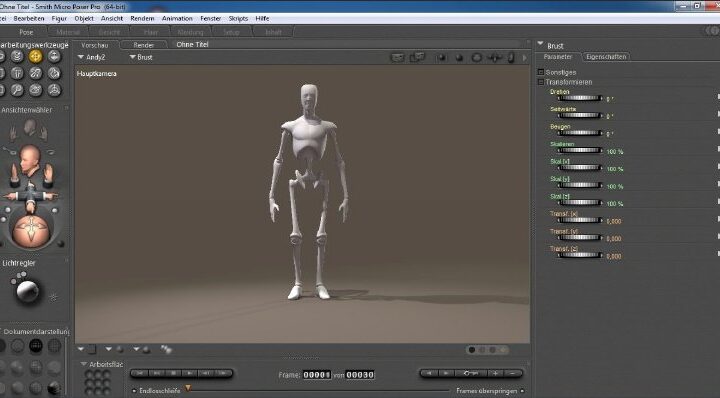720x398 pixels.
Task: Open the Andy2 figure dropdown
Action: click(91, 57)
